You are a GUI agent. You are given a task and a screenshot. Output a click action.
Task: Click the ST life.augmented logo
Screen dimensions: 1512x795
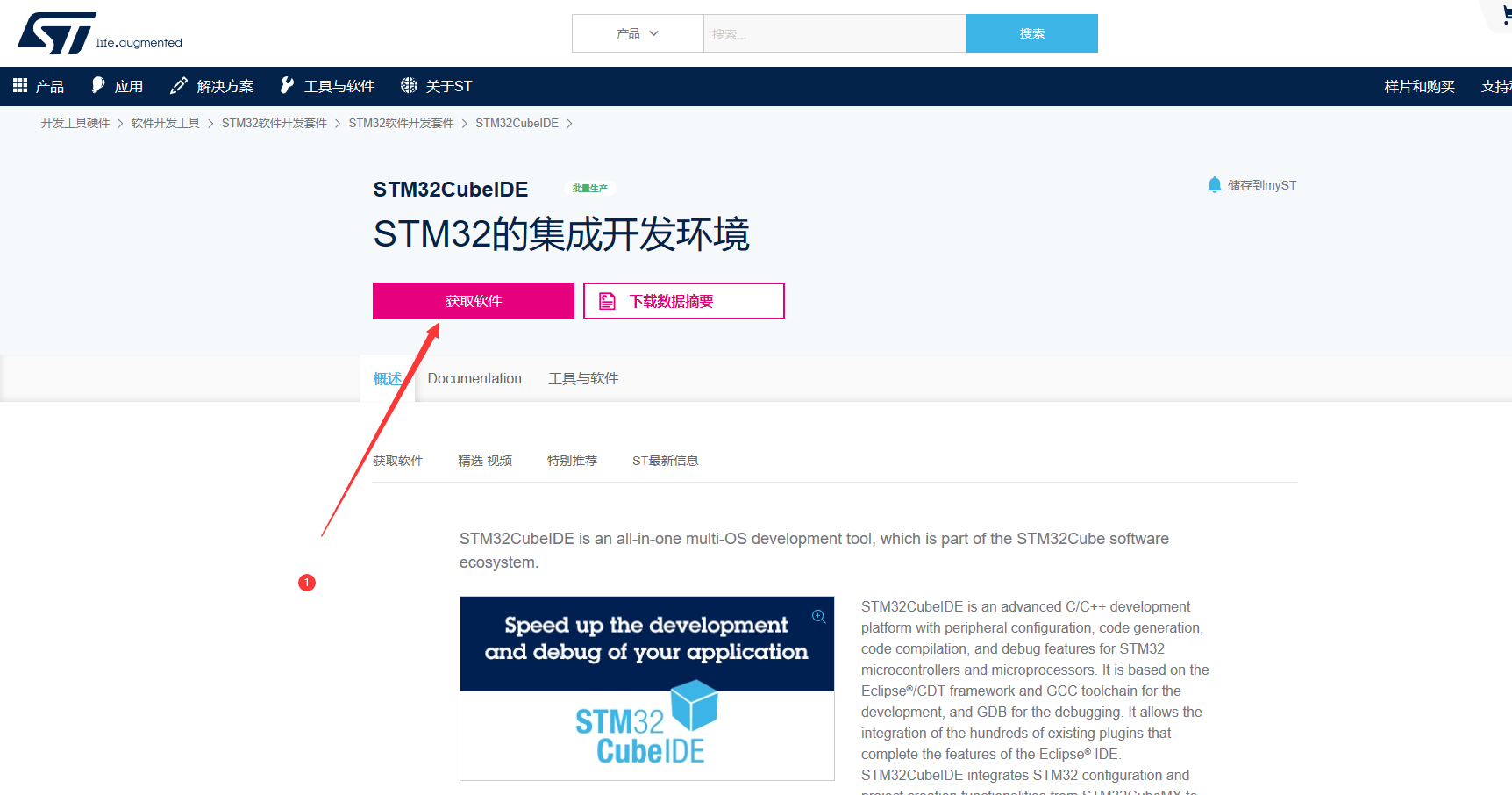point(100,33)
